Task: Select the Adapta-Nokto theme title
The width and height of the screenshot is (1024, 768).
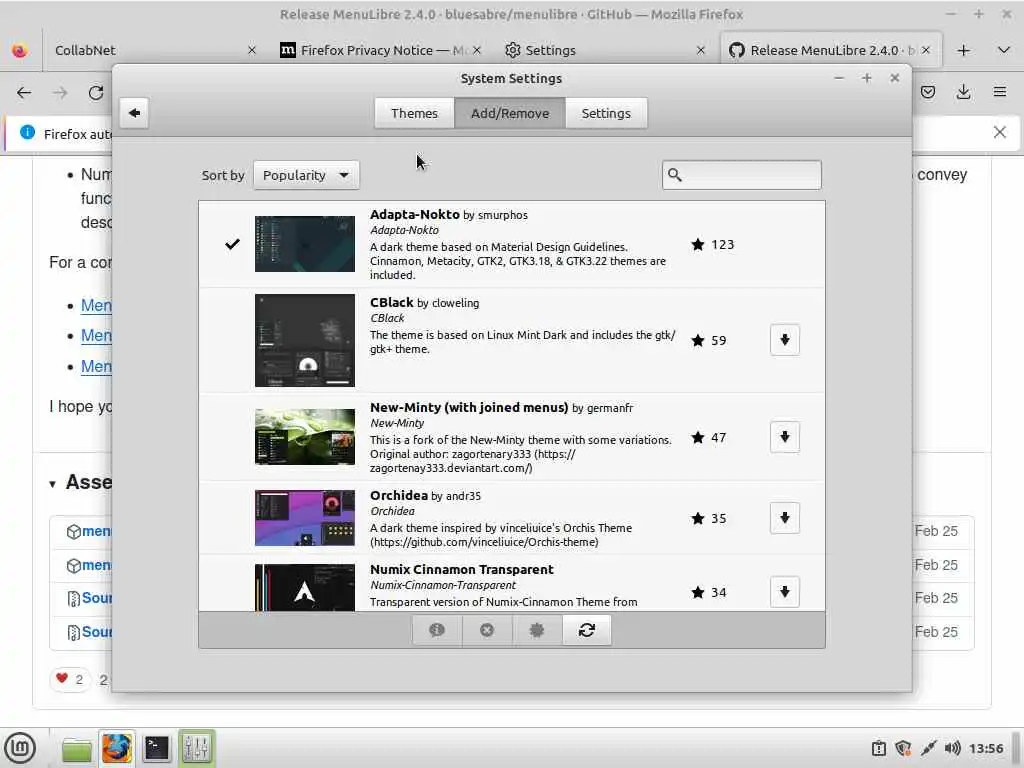Action: coord(415,214)
